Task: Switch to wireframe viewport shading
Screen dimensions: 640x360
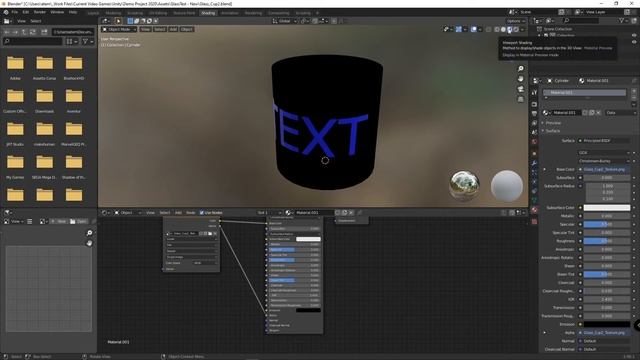Action: [497, 29]
